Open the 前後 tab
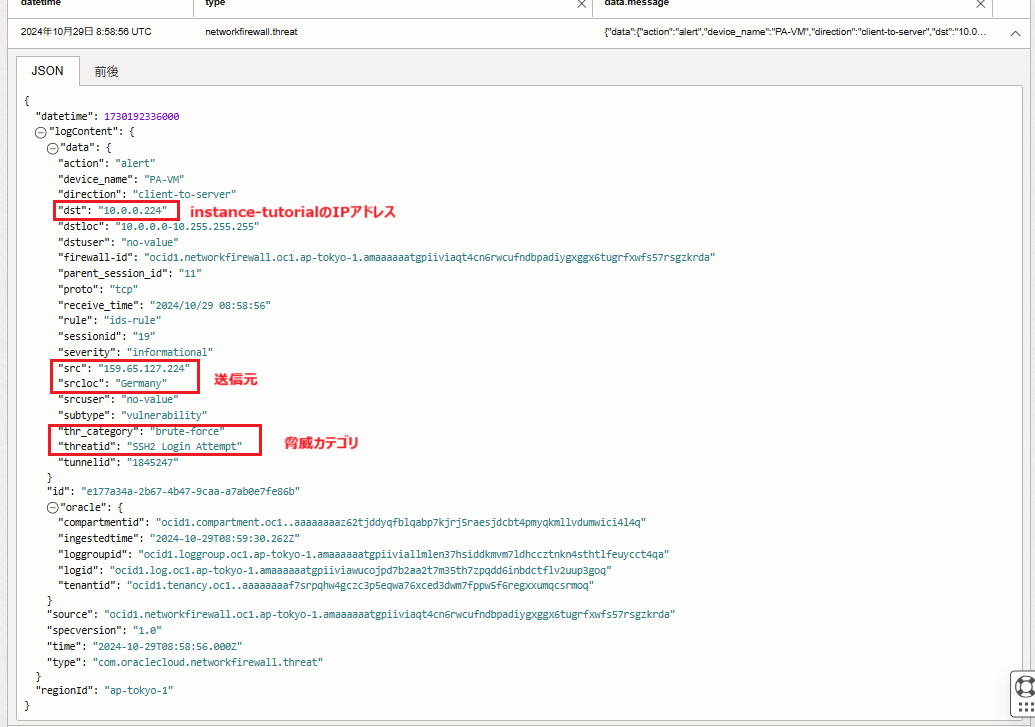 click(x=107, y=71)
